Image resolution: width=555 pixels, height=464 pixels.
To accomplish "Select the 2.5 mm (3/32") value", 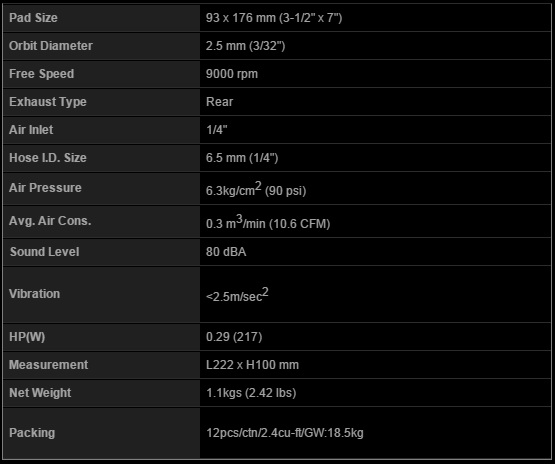I will [x=245, y=46].
